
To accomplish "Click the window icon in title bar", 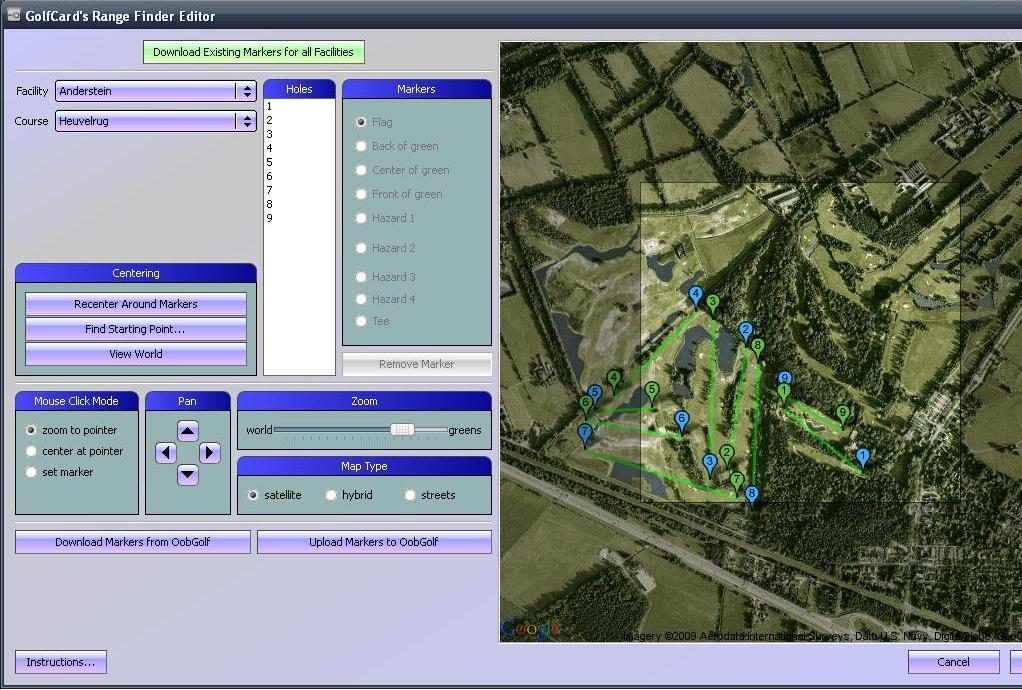I will pos(13,15).
